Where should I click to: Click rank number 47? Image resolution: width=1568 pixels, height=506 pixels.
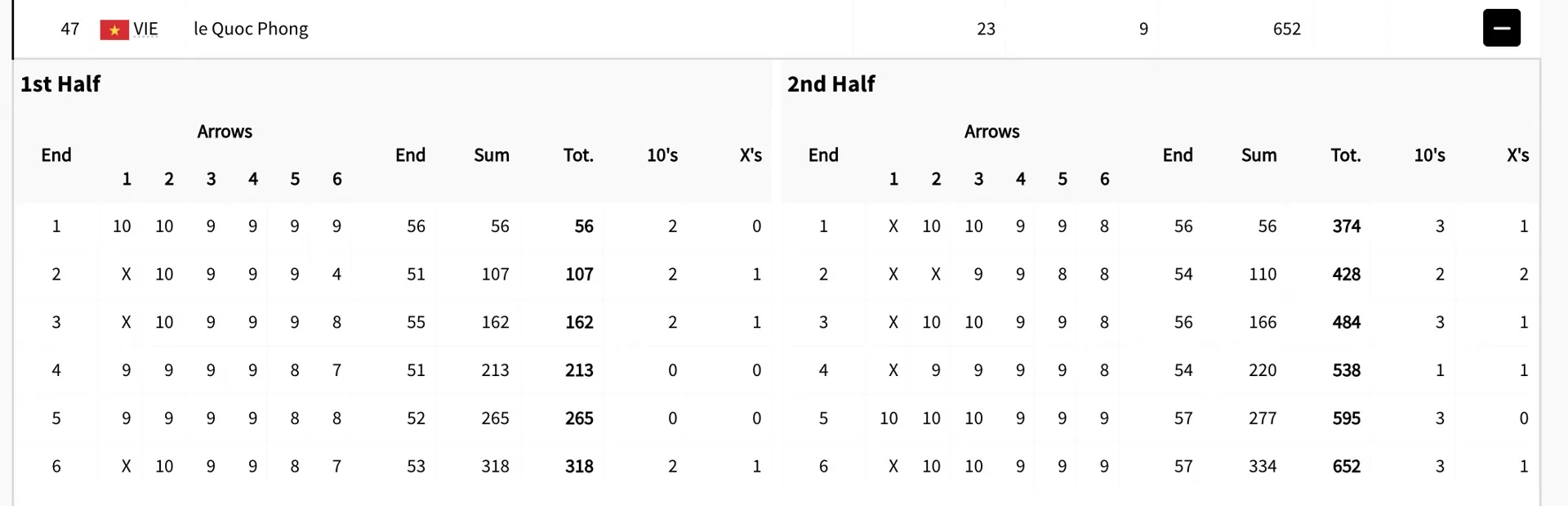click(70, 29)
